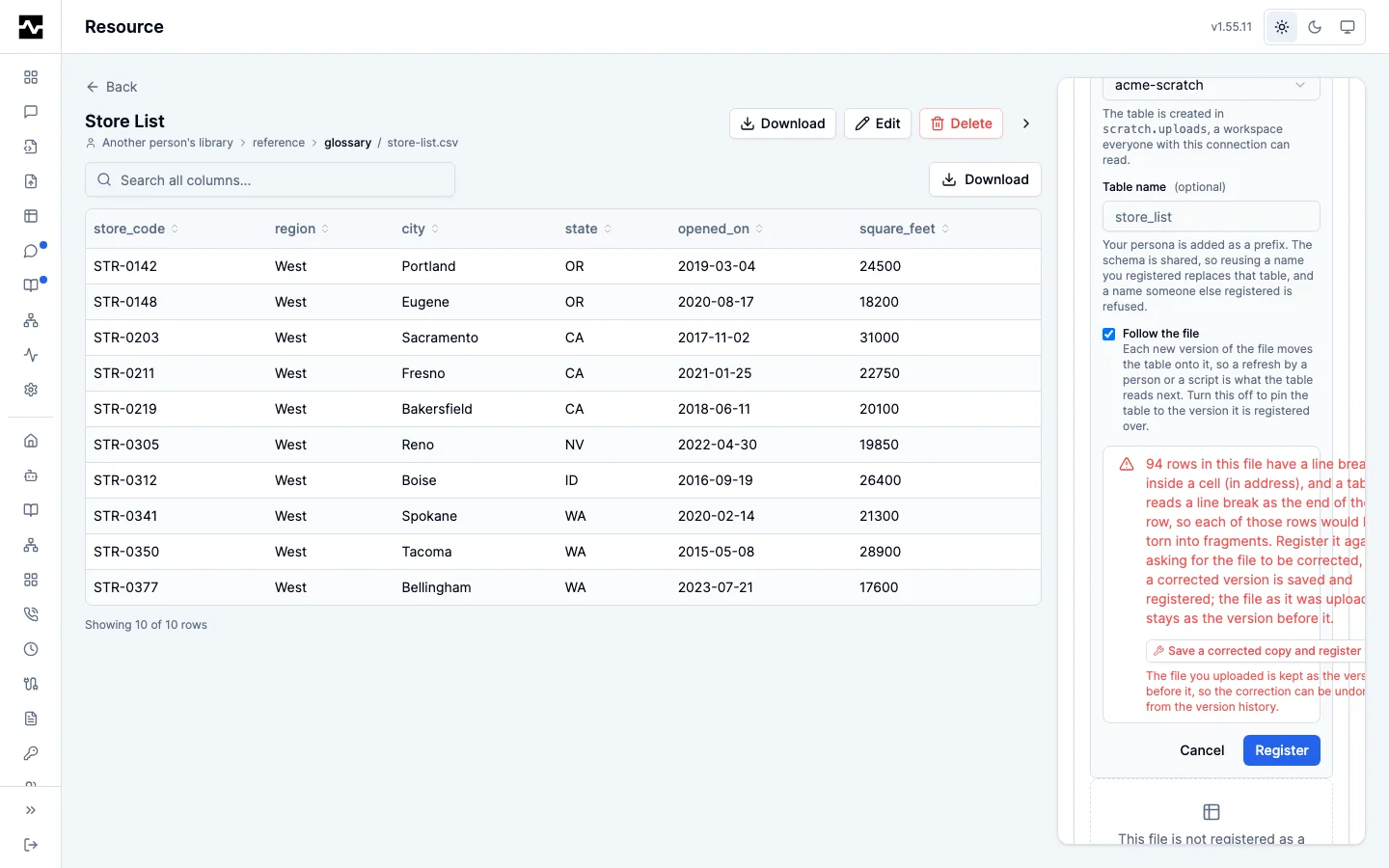This screenshot has height=868, width=1389.
Task: Open the 'Another person's library' breadcrumb
Action: (168, 143)
